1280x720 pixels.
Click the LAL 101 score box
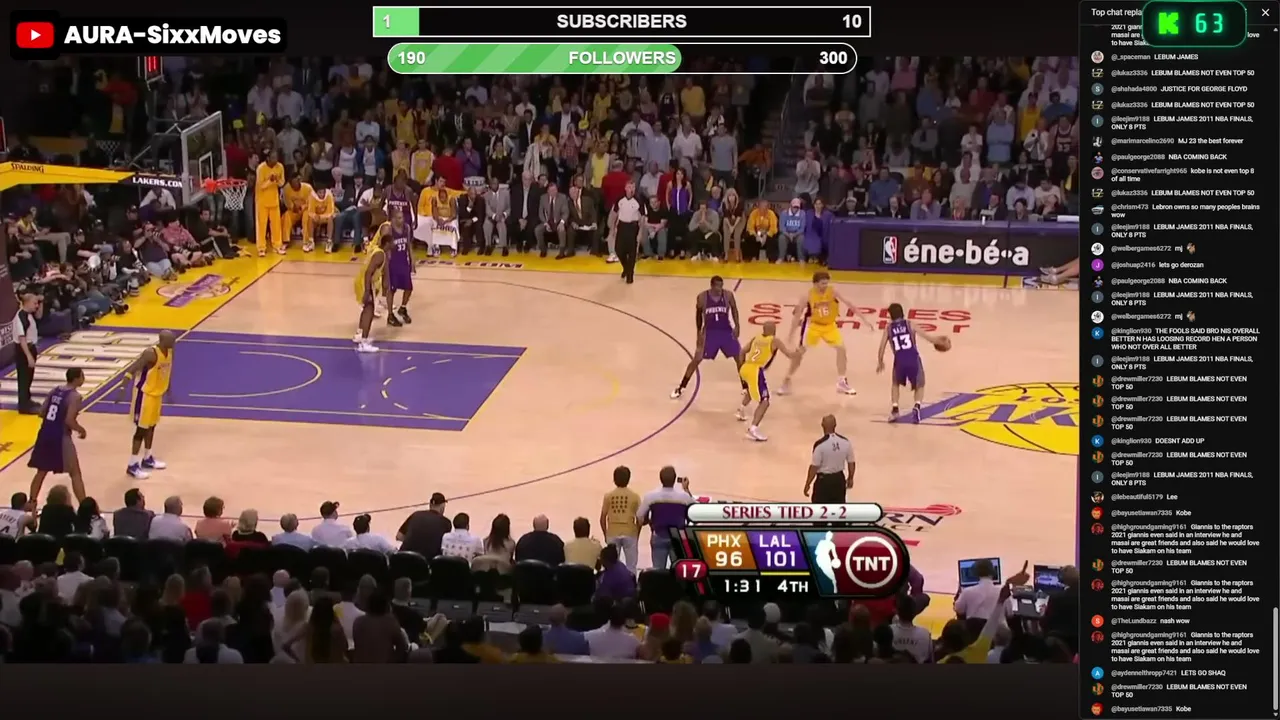[x=778, y=551]
